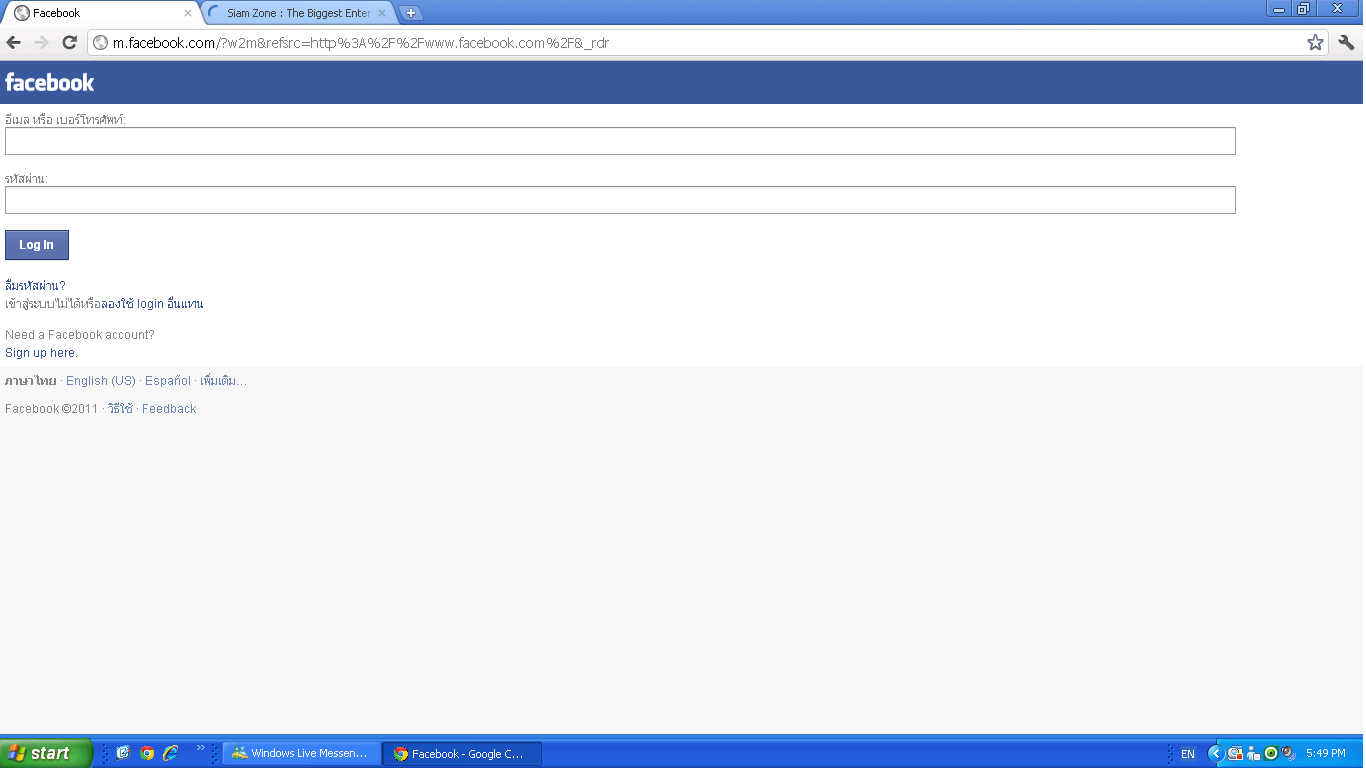Restore down the Chrome window
Image resolution: width=1366 pixels, height=768 pixels.
(1303, 9)
